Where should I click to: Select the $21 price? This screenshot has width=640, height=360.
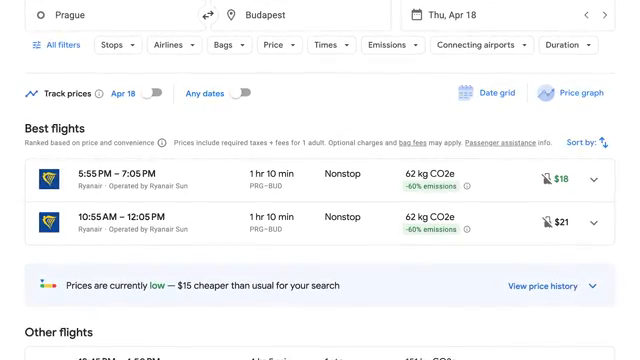point(562,222)
